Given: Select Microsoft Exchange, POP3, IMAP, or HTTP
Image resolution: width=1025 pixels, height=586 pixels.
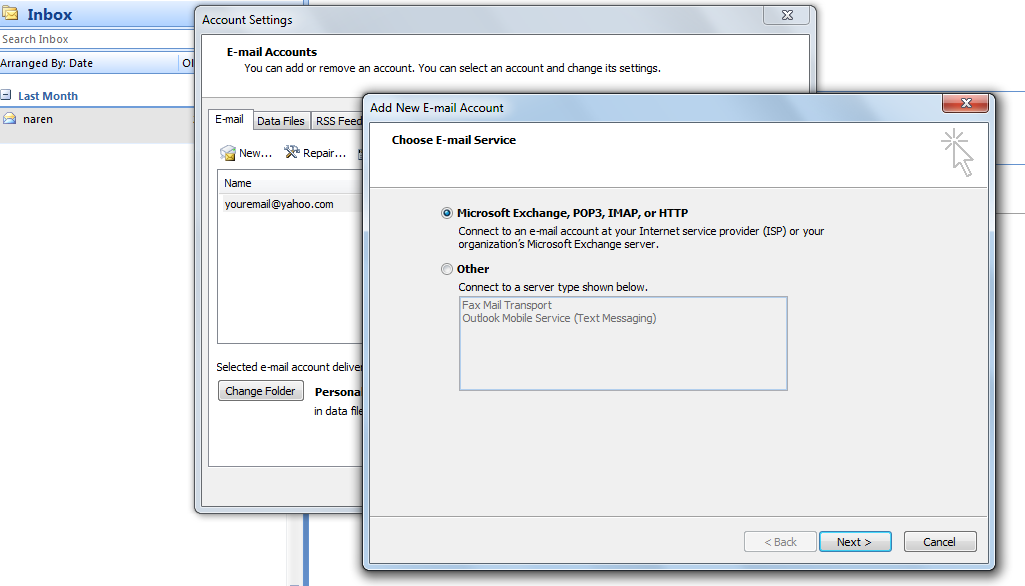Looking at the screenshot, I should [446, 213].
